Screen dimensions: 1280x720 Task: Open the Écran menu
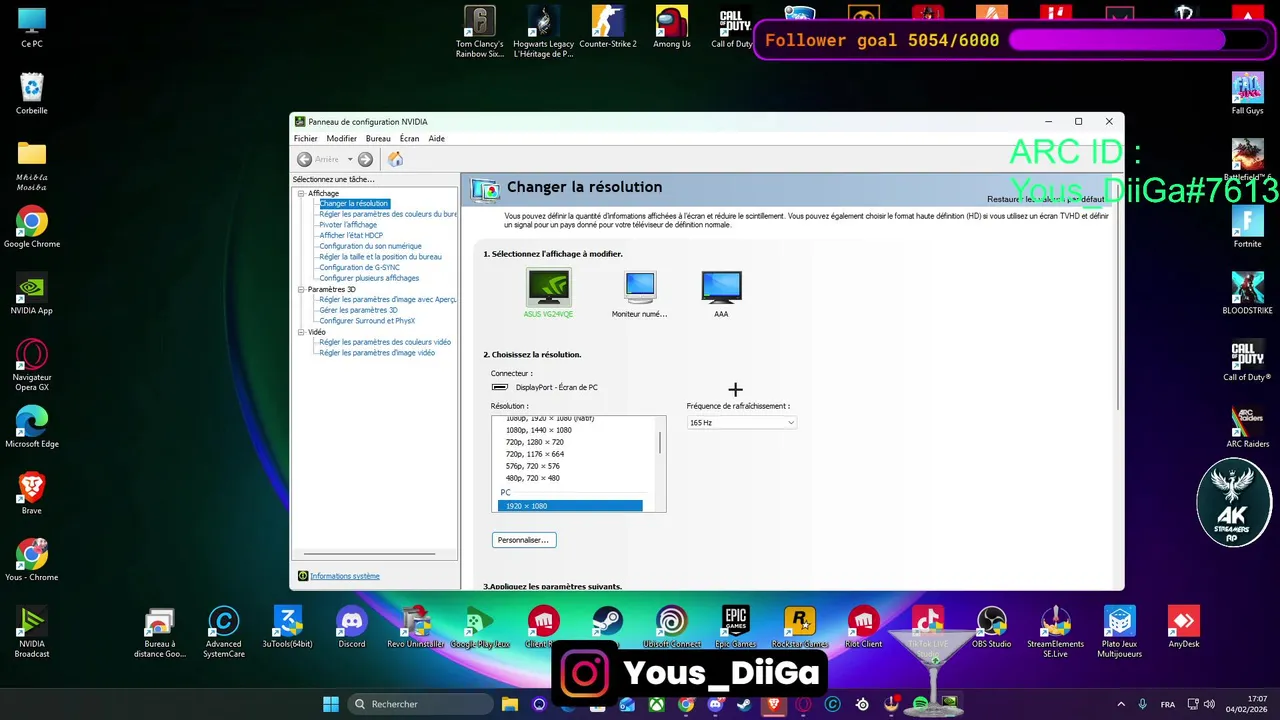(409, 138)
